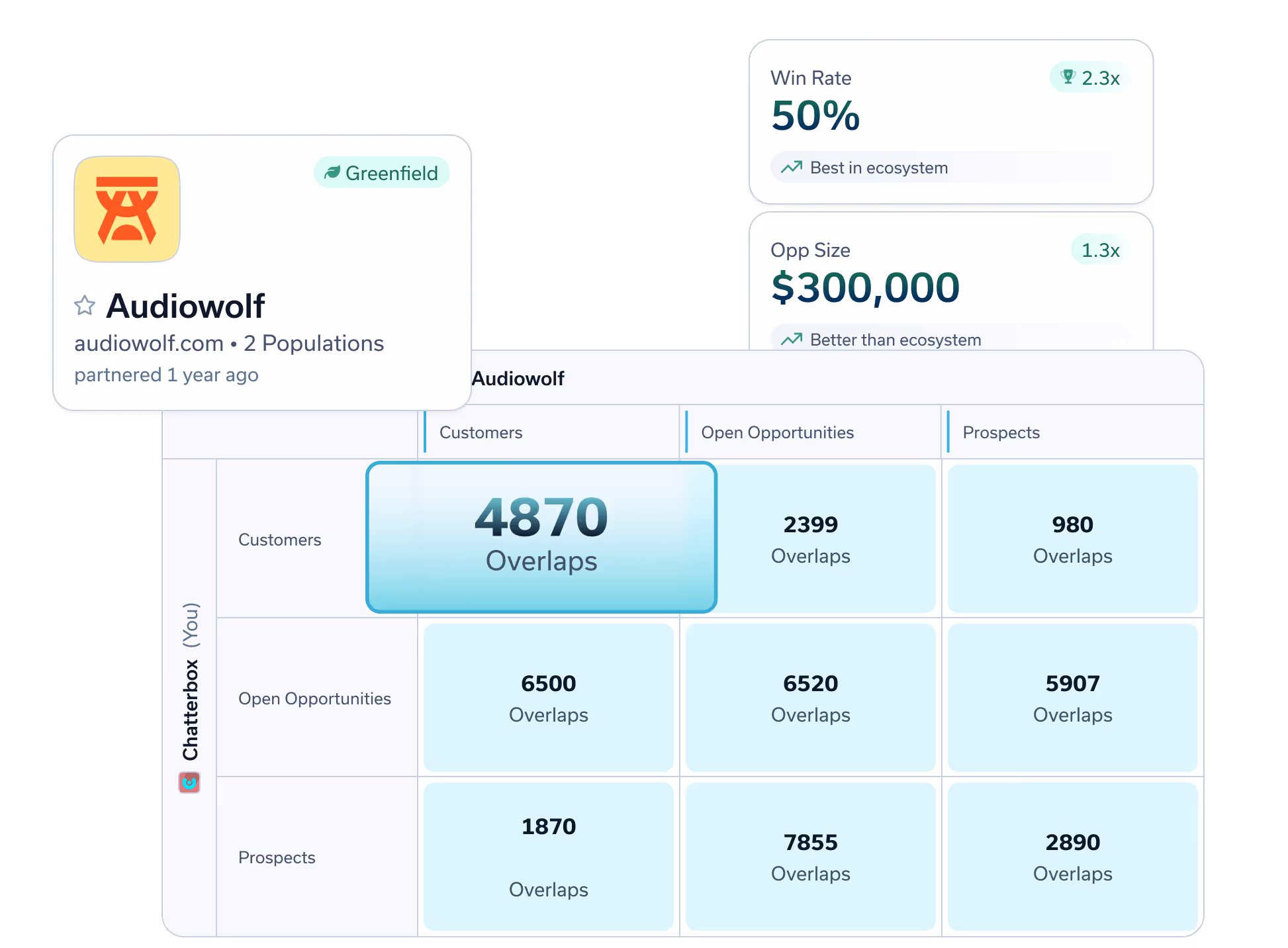This screenshot has height=948, width=1288.
Task: Open the audiowolf.com link
Action: (x=149, y=344)
